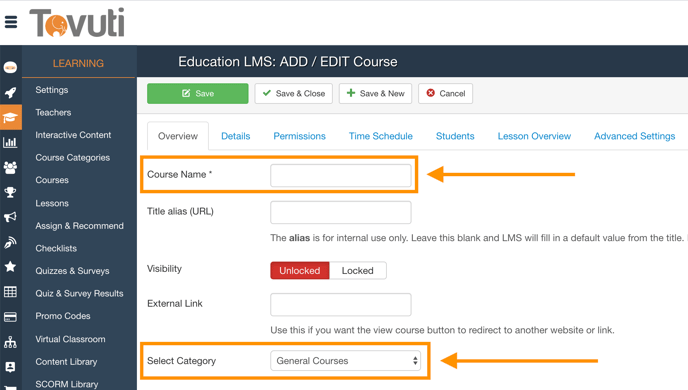Select the trophy icon in sidebar
The width and height of the screenshot is (688, 390).
point(10,192)
